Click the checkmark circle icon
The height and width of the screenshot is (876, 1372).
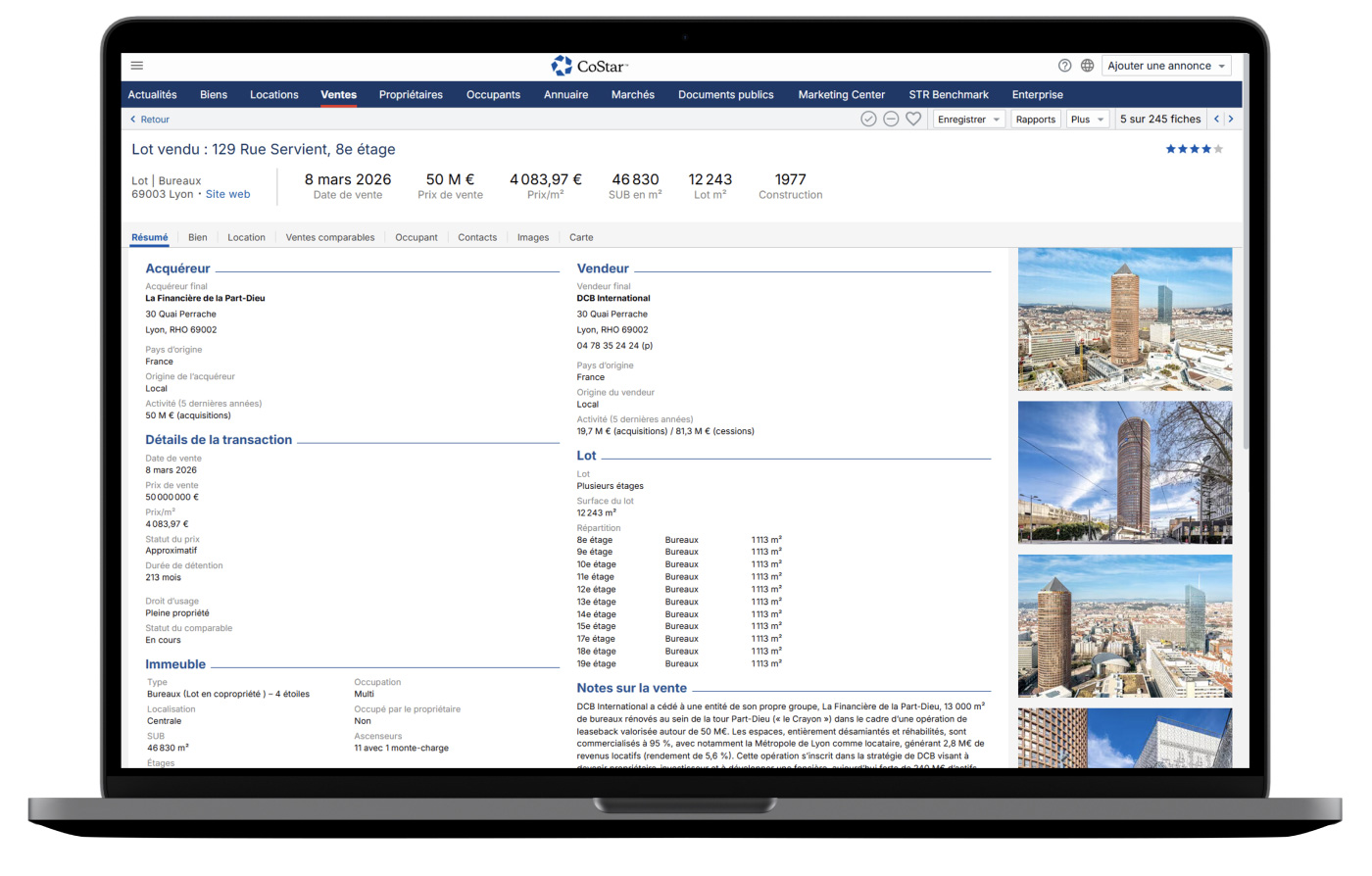[868, 119]
